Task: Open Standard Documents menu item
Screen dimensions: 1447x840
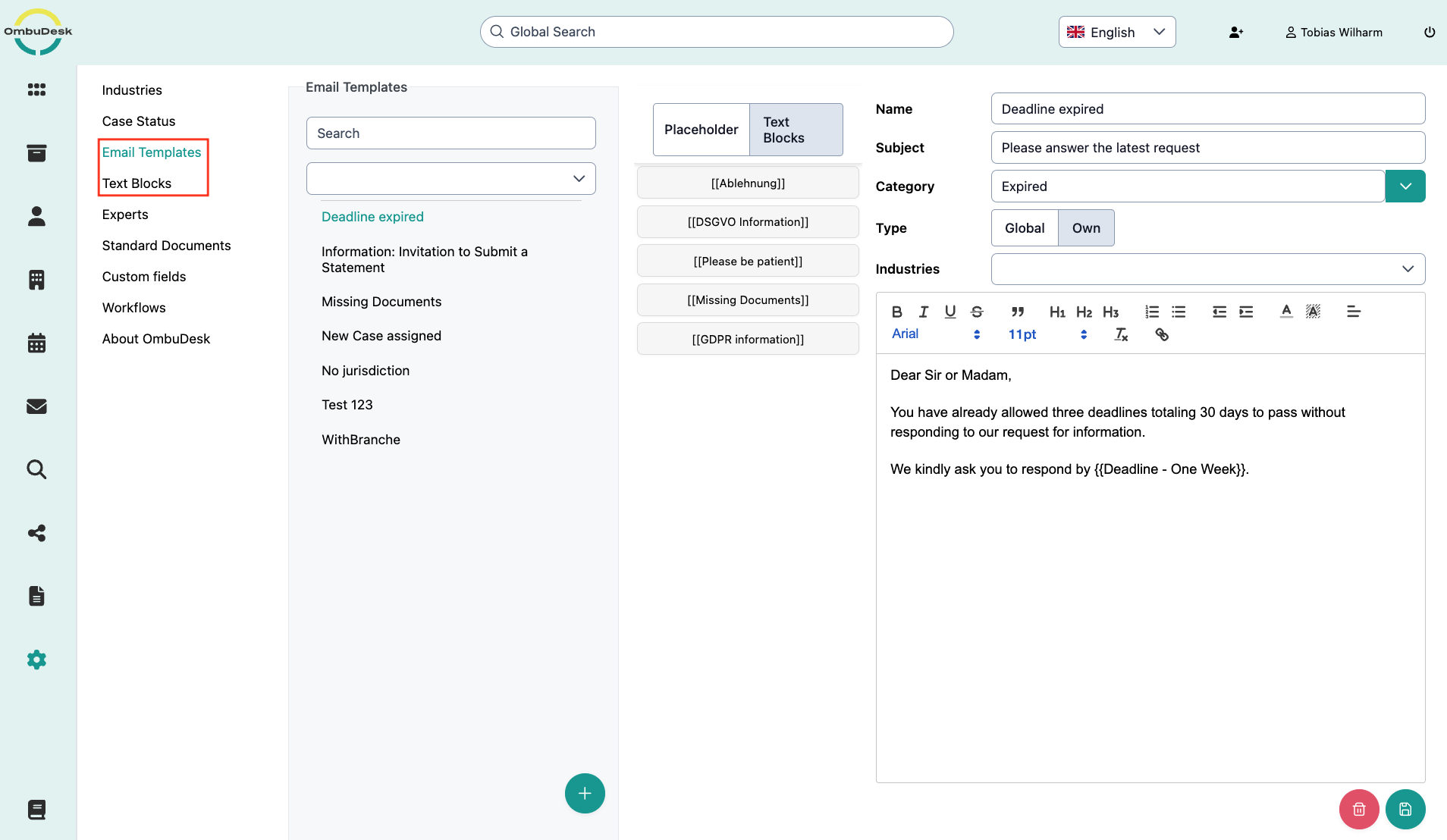Action: 166,246
